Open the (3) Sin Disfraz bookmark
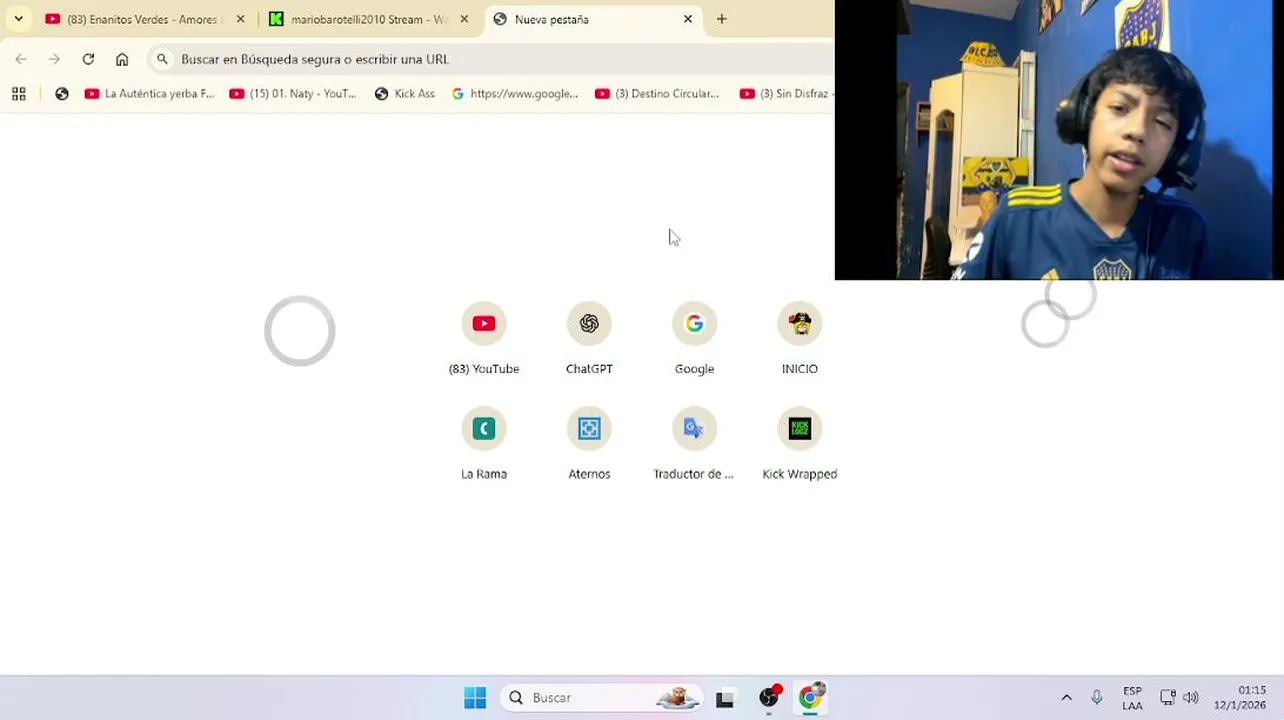Viewport: 1284px width, 720px height. pyautogui.click(x=785, y=93)
